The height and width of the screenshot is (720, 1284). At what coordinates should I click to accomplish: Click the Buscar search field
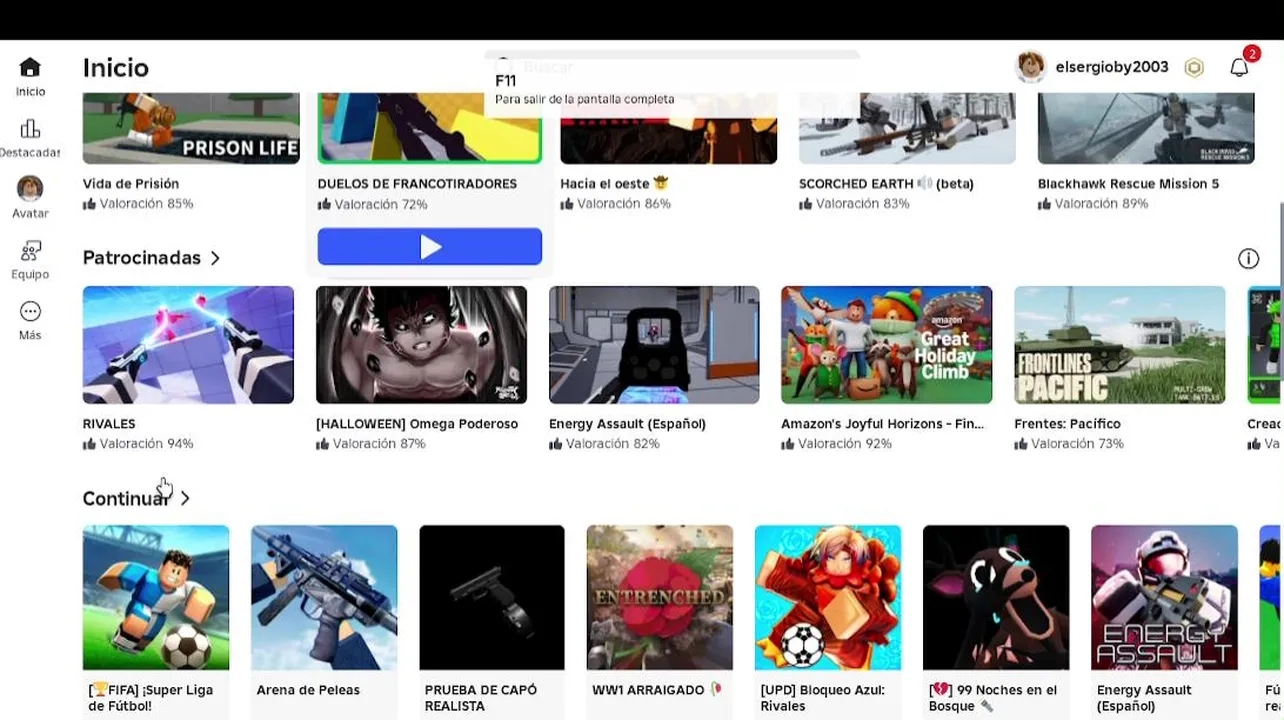coord(672,67)
